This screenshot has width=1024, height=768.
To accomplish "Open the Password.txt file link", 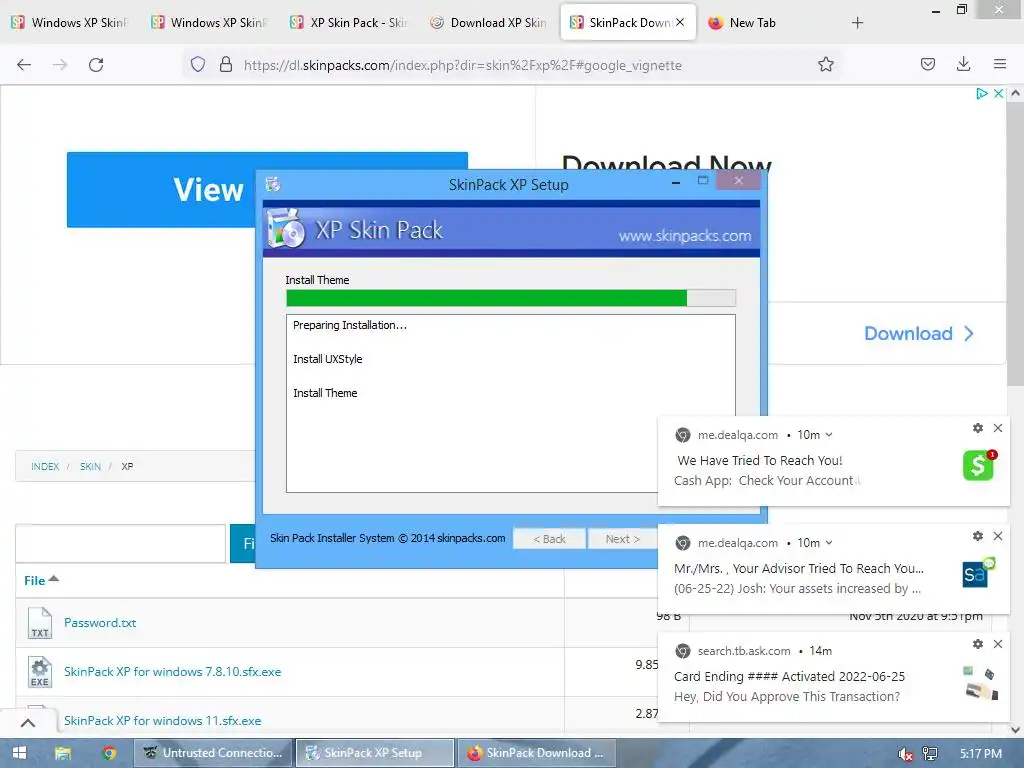I will click(100, 623).
